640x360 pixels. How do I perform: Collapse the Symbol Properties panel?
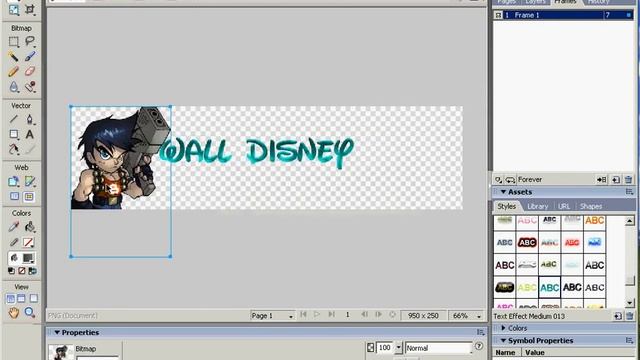coord(503,340)
